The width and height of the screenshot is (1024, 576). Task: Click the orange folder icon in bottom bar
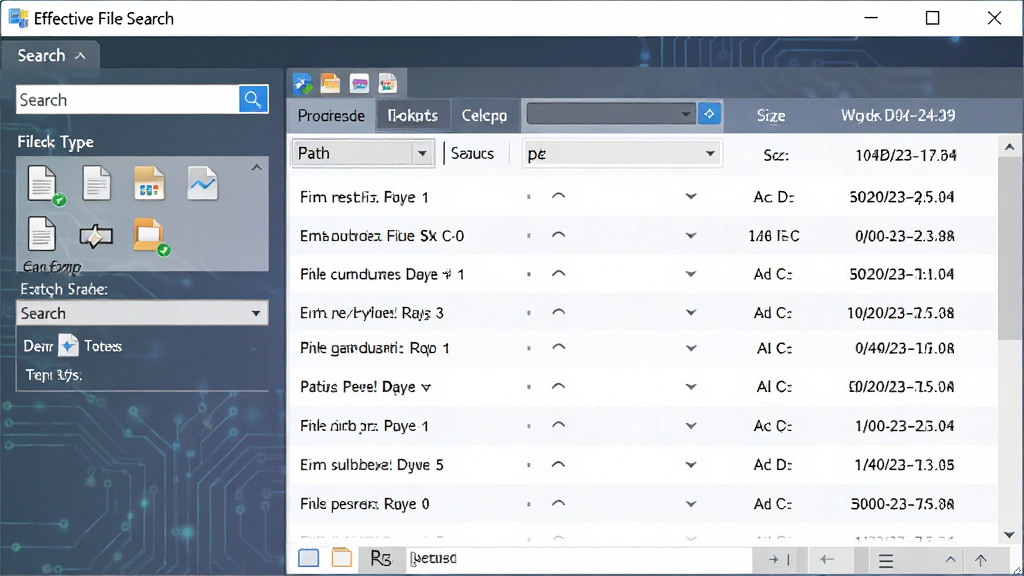[342, 558]
